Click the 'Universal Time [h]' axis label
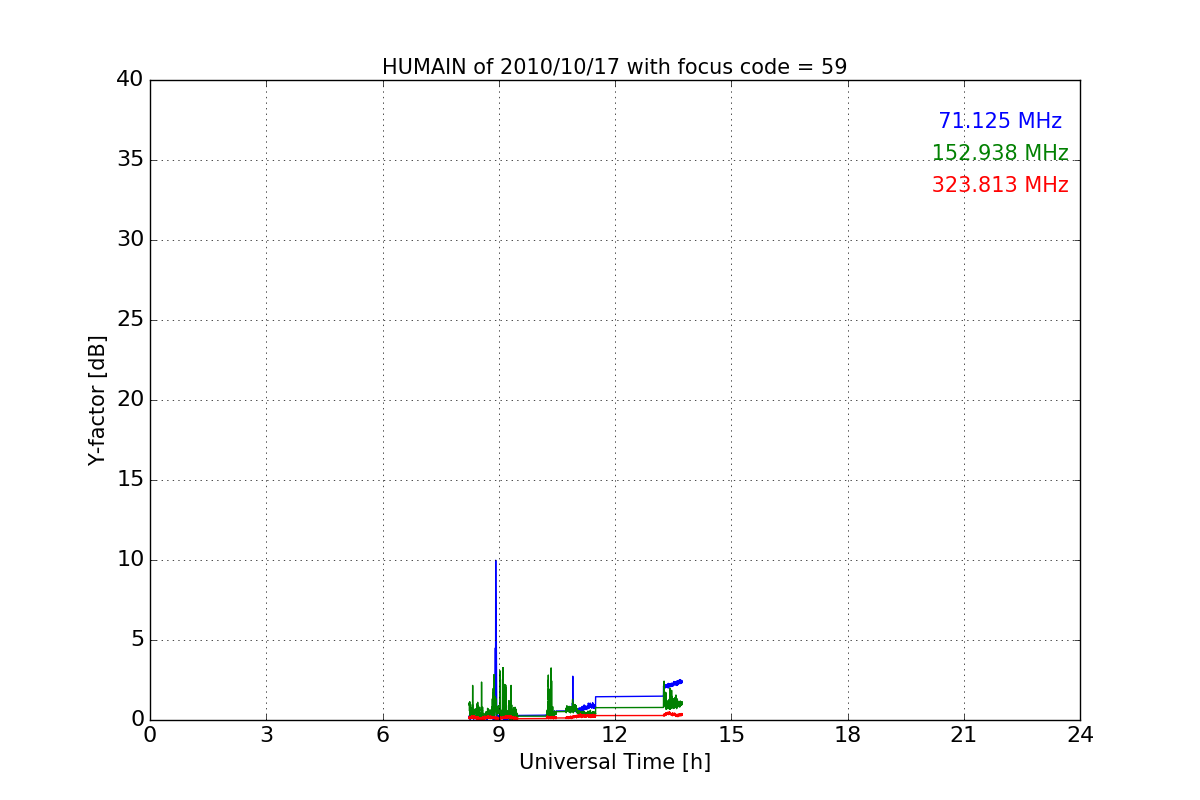The width and height of the screenshot is (1200, 800). tap(615, 762)
